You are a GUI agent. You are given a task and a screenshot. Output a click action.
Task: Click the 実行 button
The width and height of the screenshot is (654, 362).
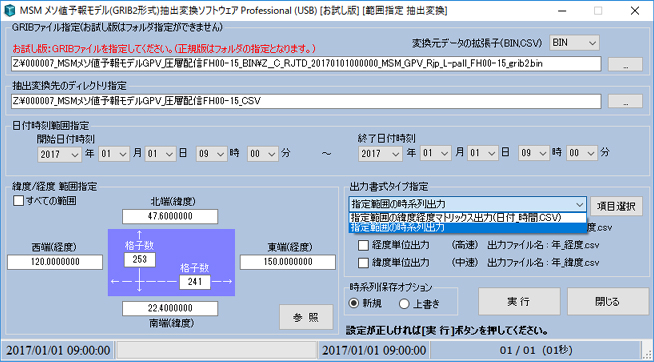click(519, 301)
